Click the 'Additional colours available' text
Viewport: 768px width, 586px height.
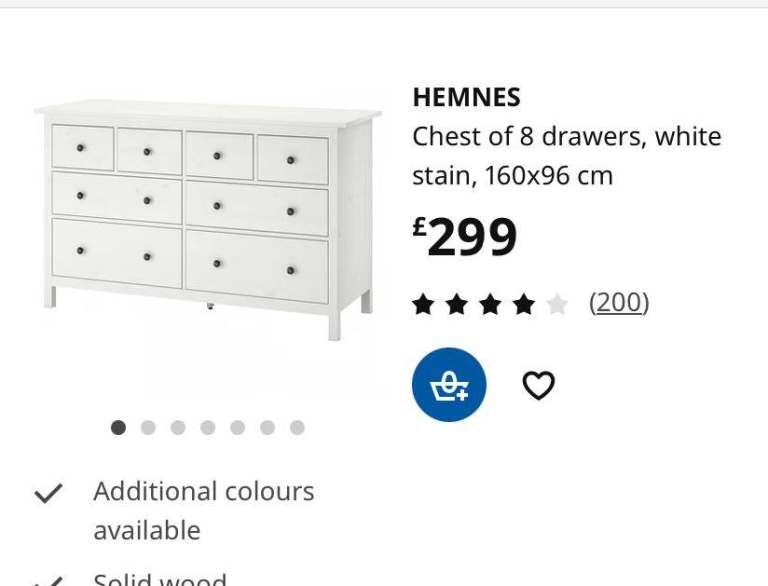(203, 510)
